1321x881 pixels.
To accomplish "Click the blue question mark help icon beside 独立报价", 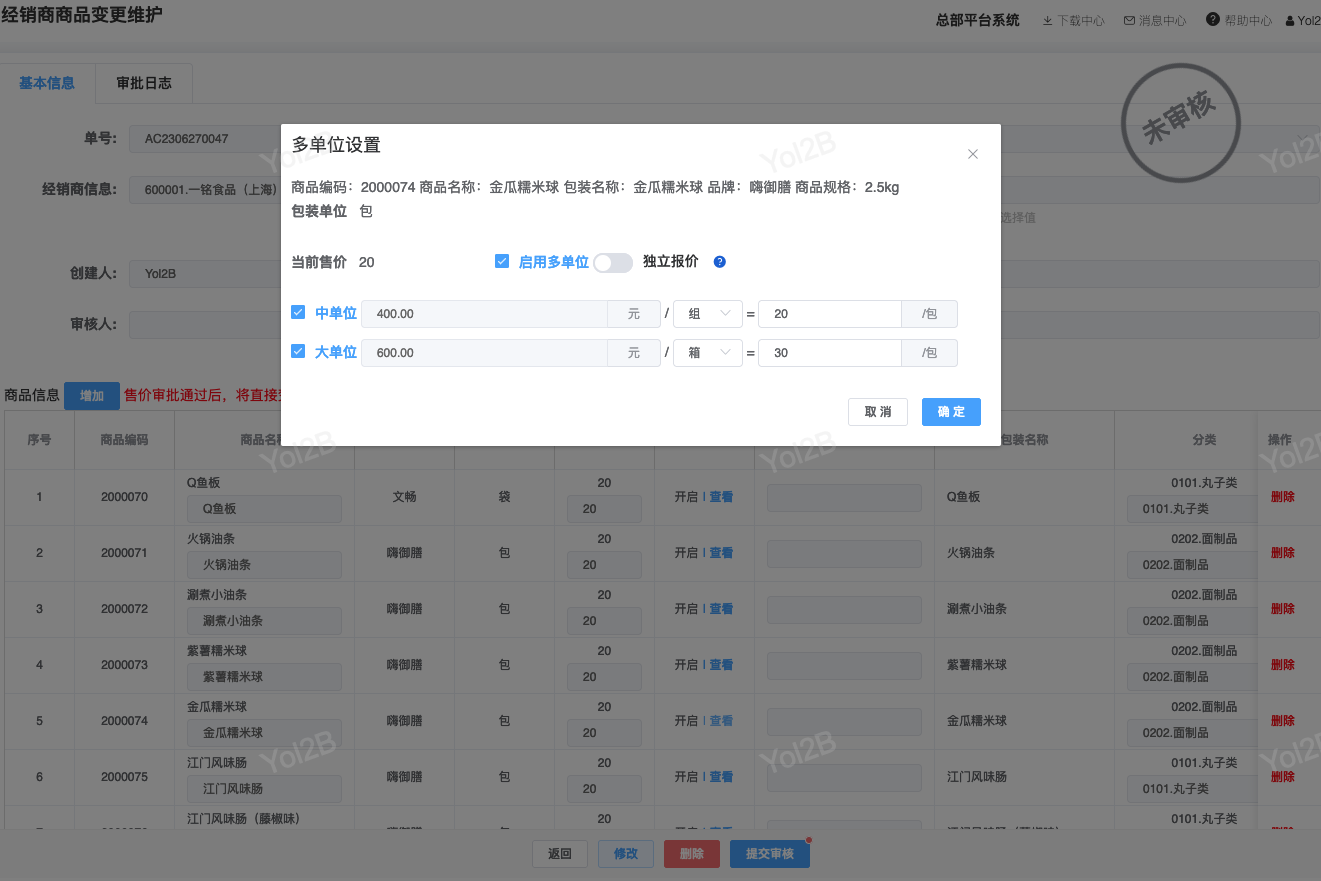I will [719, 262].
